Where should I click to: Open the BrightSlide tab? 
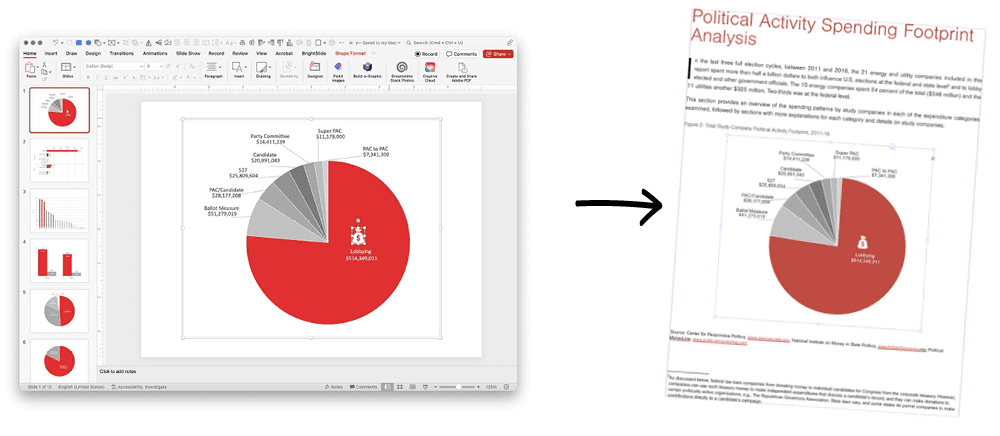pos(314,54)
